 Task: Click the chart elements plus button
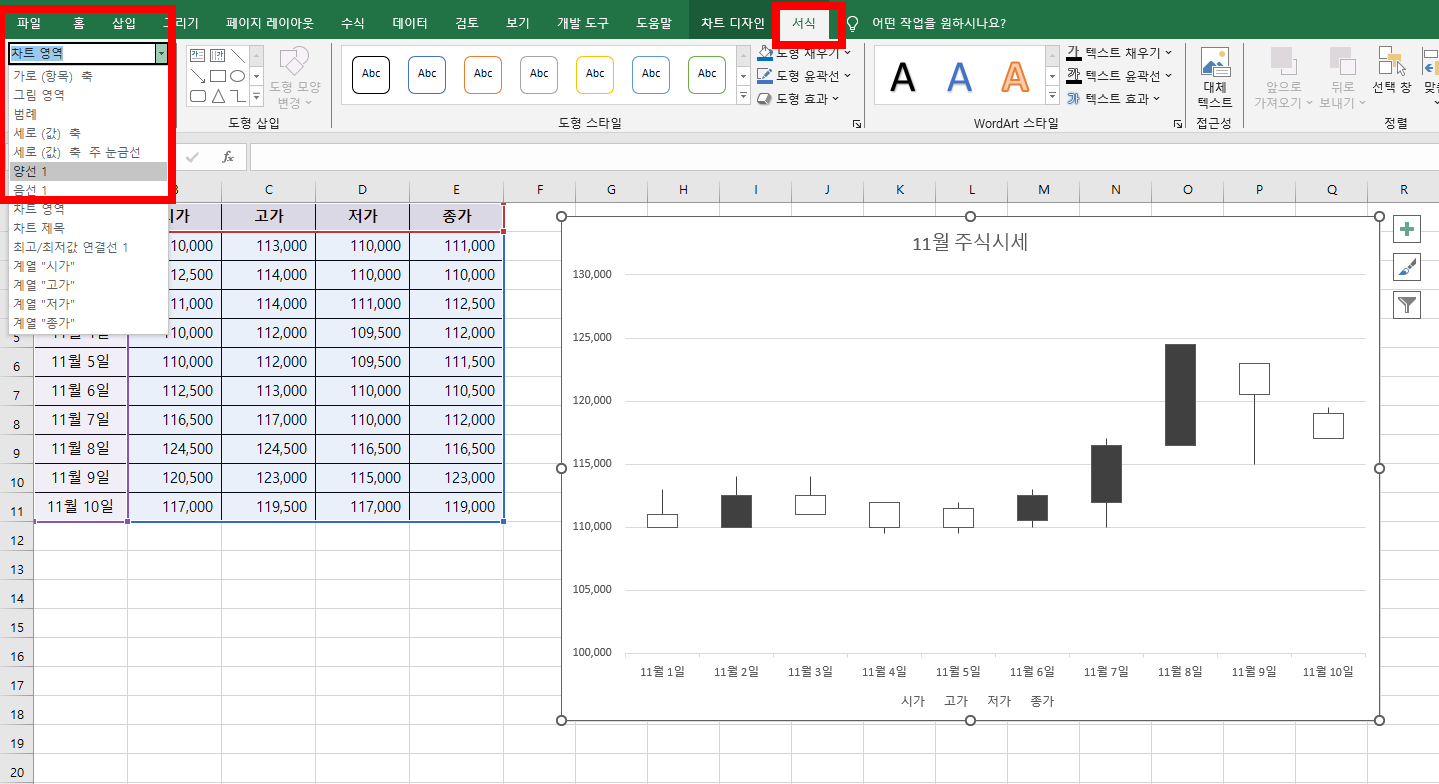tap(1408, 230)
